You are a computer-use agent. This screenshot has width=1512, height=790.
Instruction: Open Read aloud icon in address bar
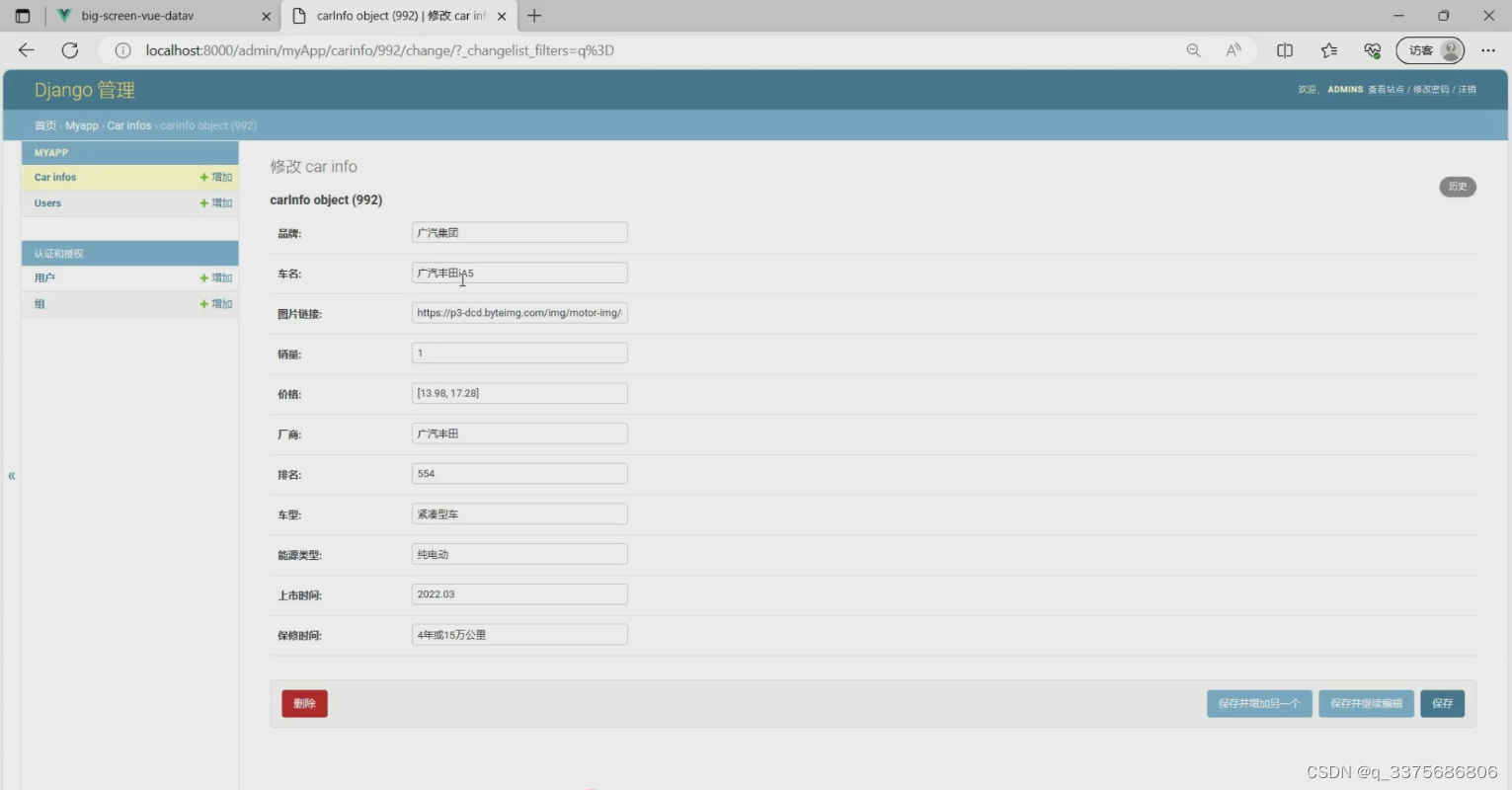tap(1233, 50)
